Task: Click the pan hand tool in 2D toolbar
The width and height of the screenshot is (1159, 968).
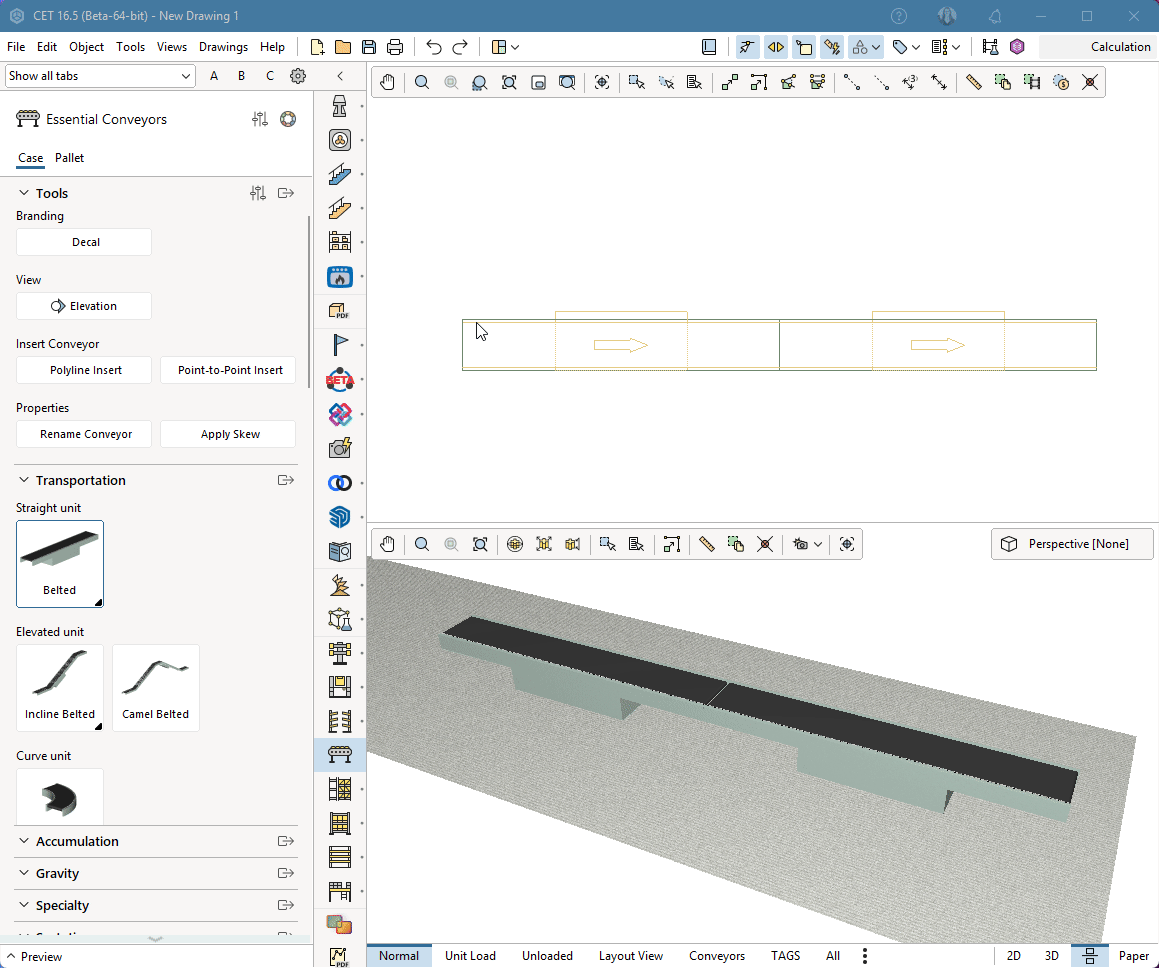Action: click(x=387, y=83)
